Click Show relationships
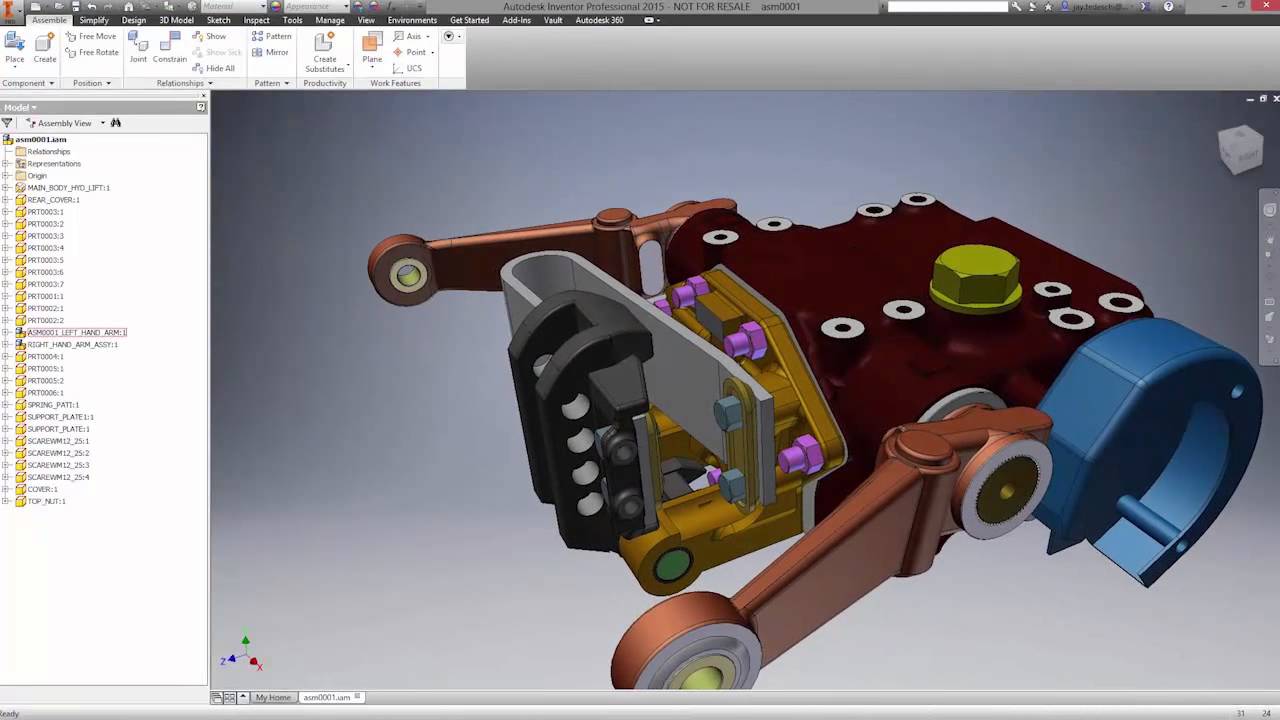The image size is (1280, 720). tap(209, 36)
